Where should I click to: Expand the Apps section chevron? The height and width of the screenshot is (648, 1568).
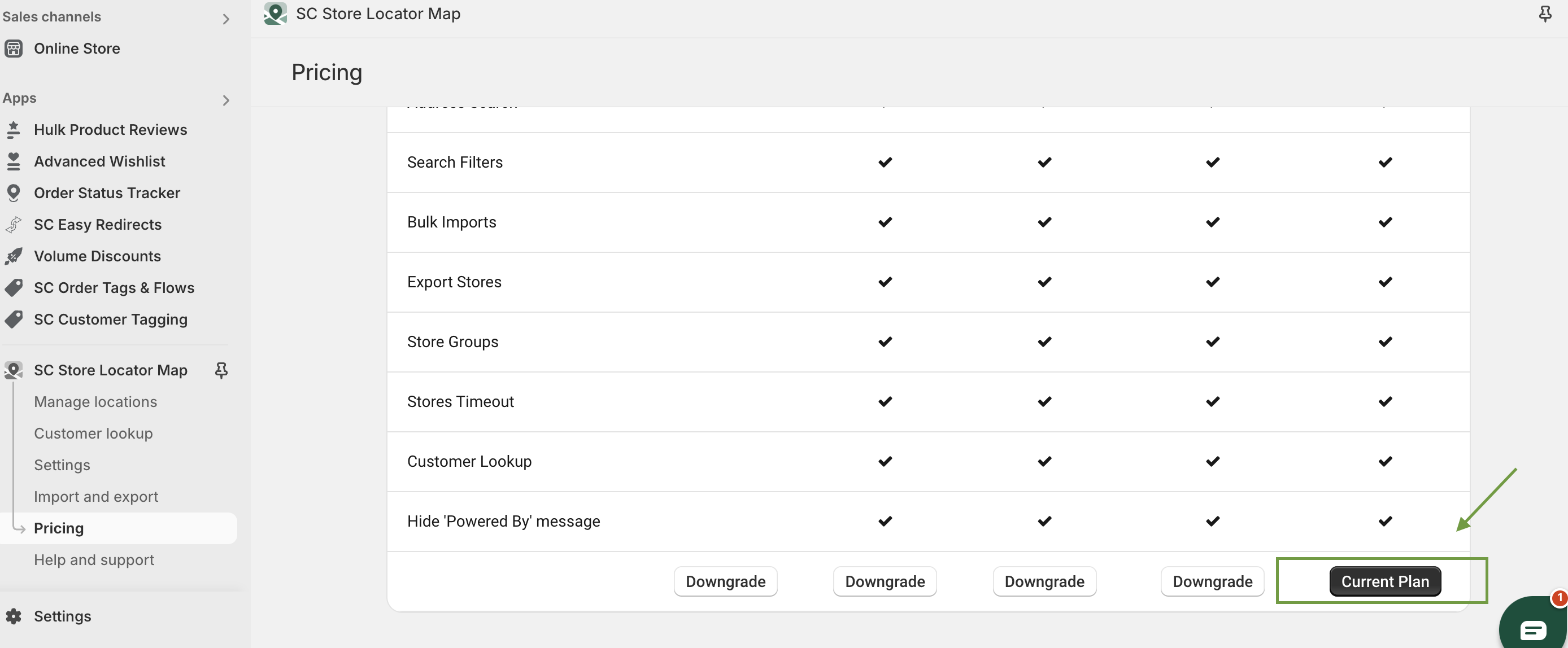[226, 100]
